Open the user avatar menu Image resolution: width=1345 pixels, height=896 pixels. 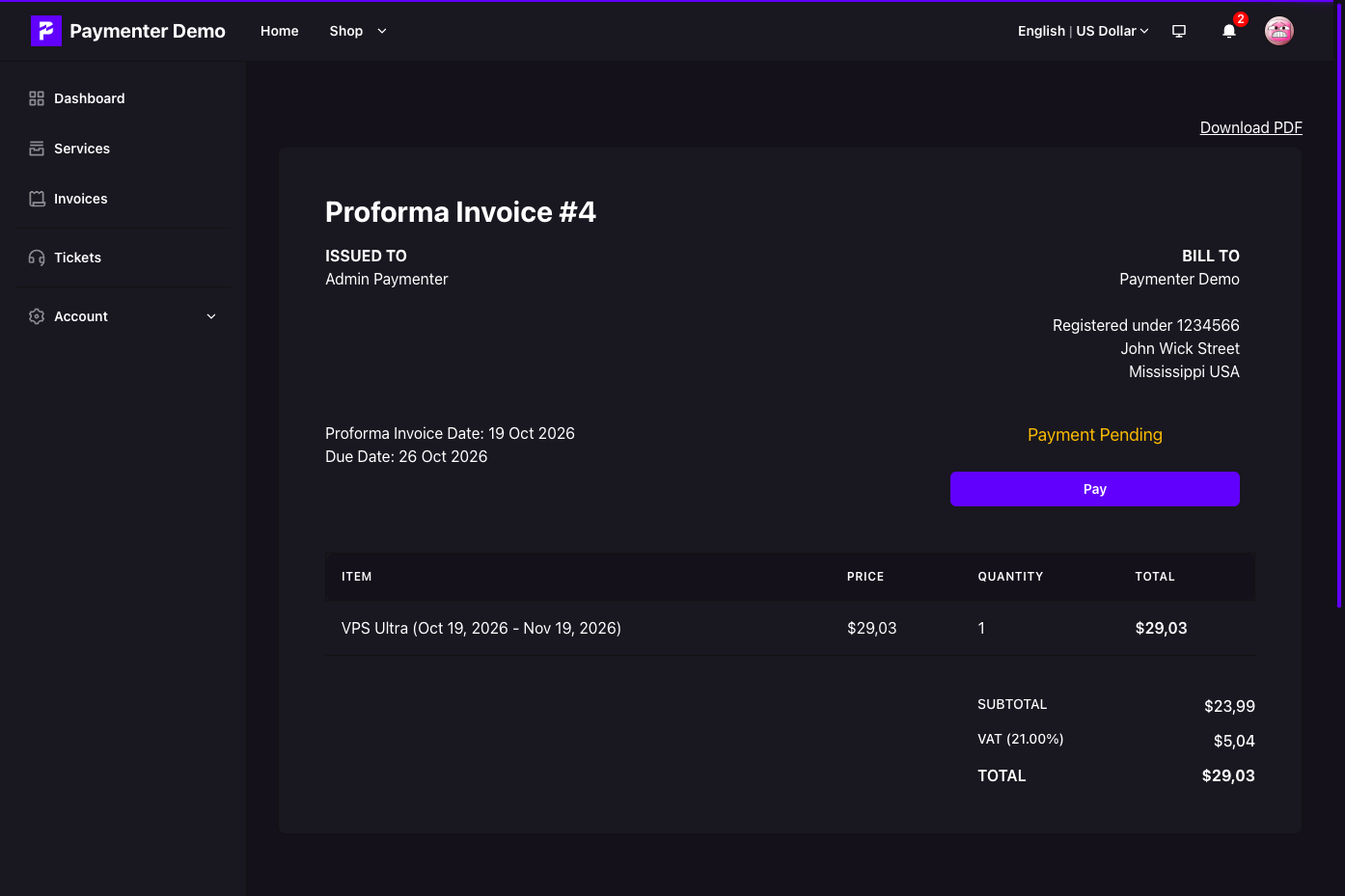coord(1279,31)
